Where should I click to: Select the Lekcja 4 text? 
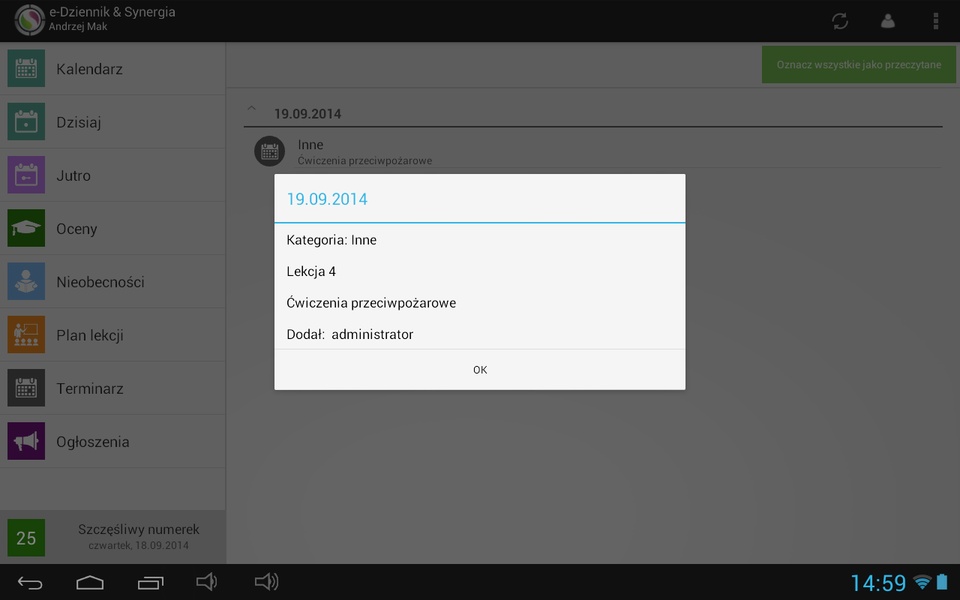(311, 272)
